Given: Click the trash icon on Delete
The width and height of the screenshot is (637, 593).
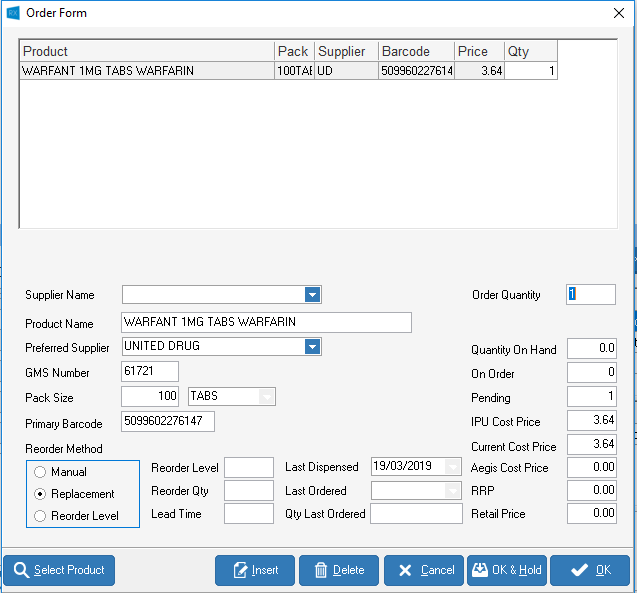Looking at the screenshot, I should pos(321,570).
